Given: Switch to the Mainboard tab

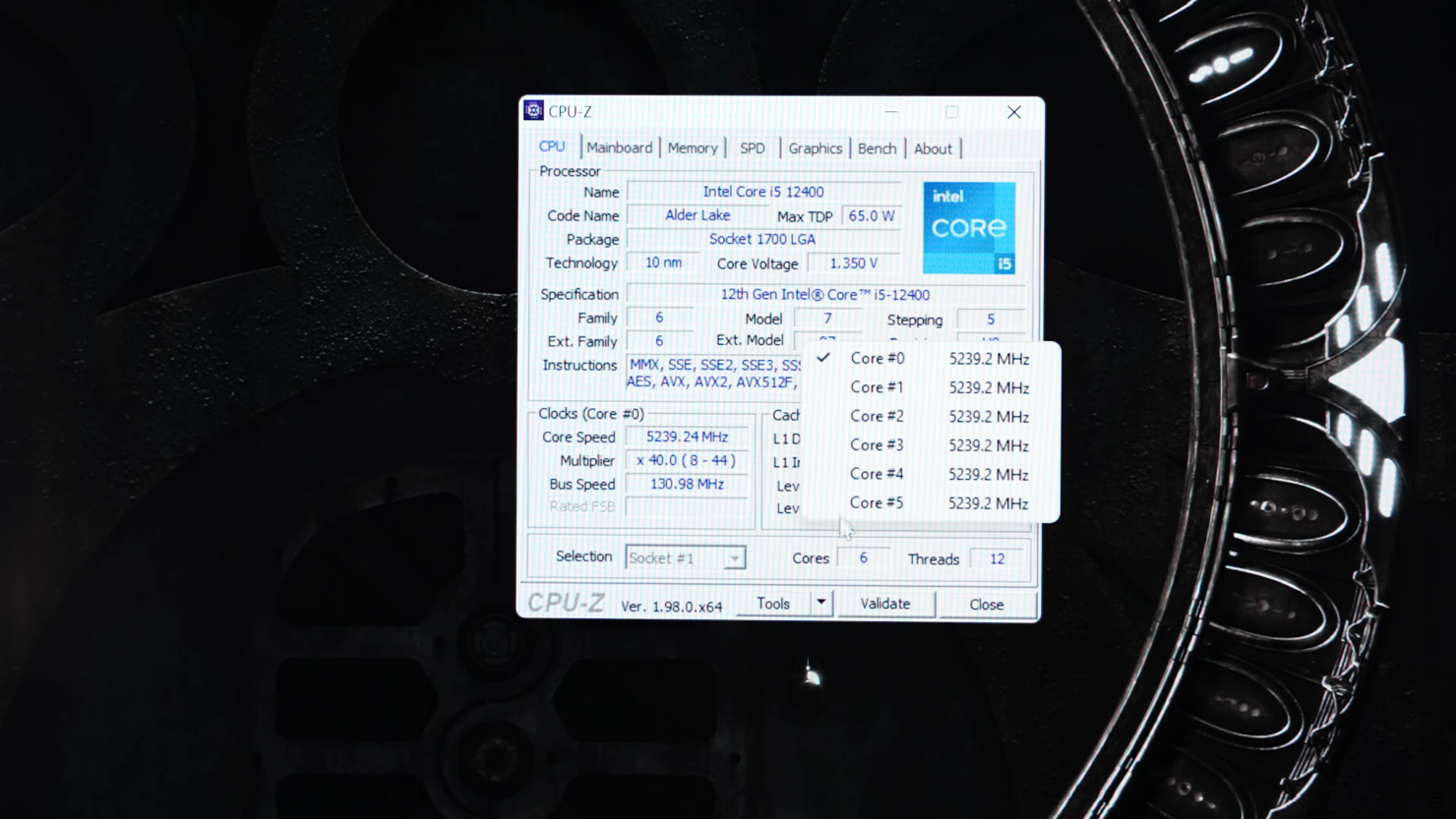Looking at the screenshot, I should [620, 147].
